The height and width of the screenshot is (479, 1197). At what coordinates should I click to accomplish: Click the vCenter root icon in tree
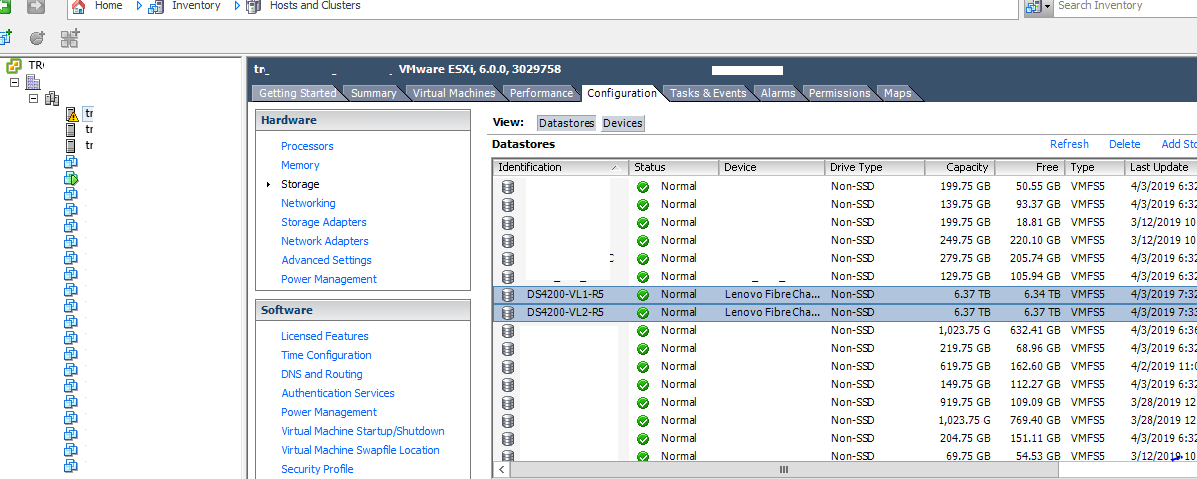(14, 65)
